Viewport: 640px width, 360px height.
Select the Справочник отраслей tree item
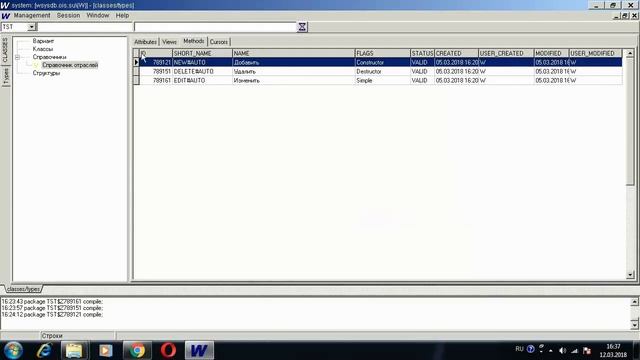70,65
